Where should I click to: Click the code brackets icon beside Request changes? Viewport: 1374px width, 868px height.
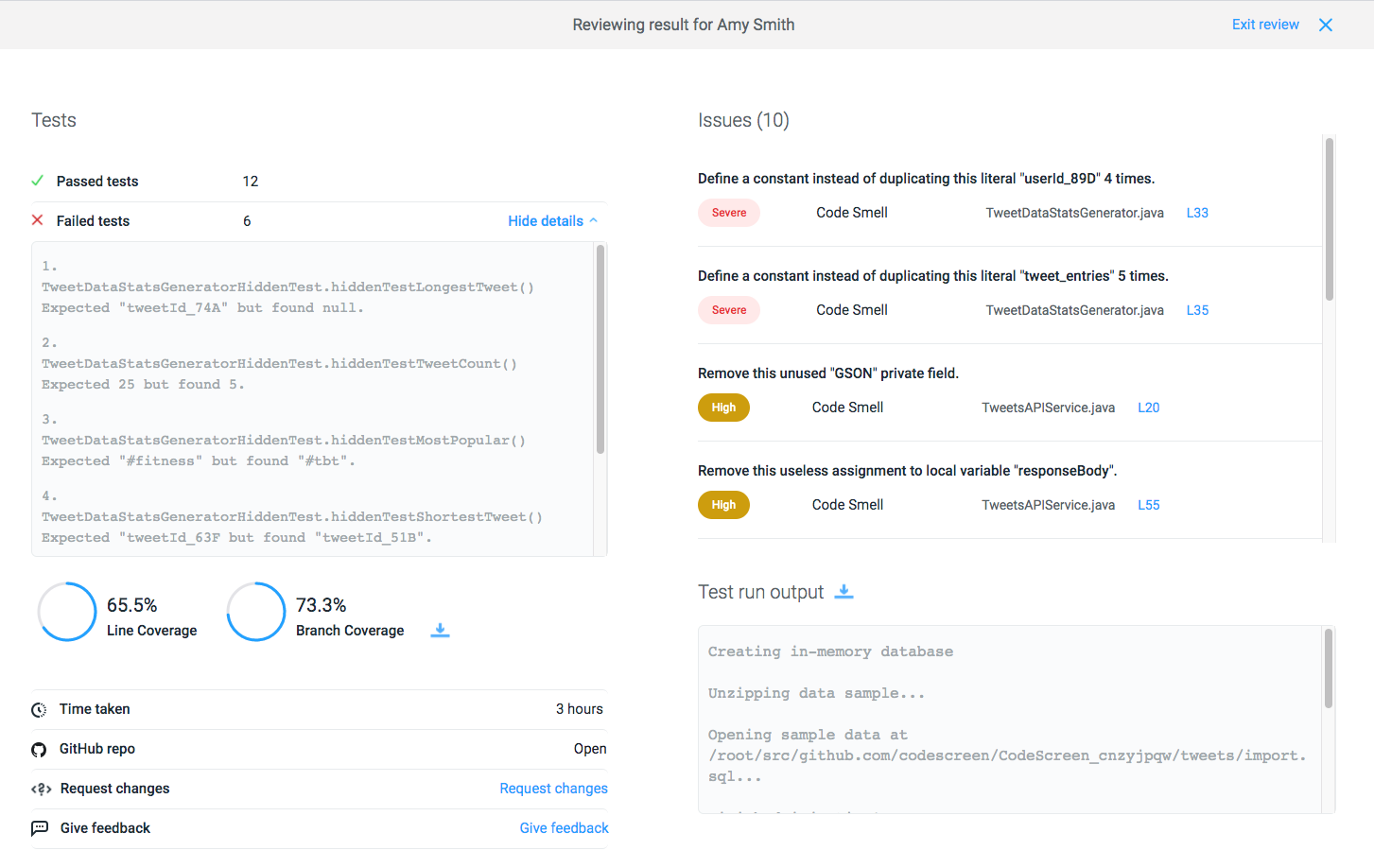click(x=38, y=788)
